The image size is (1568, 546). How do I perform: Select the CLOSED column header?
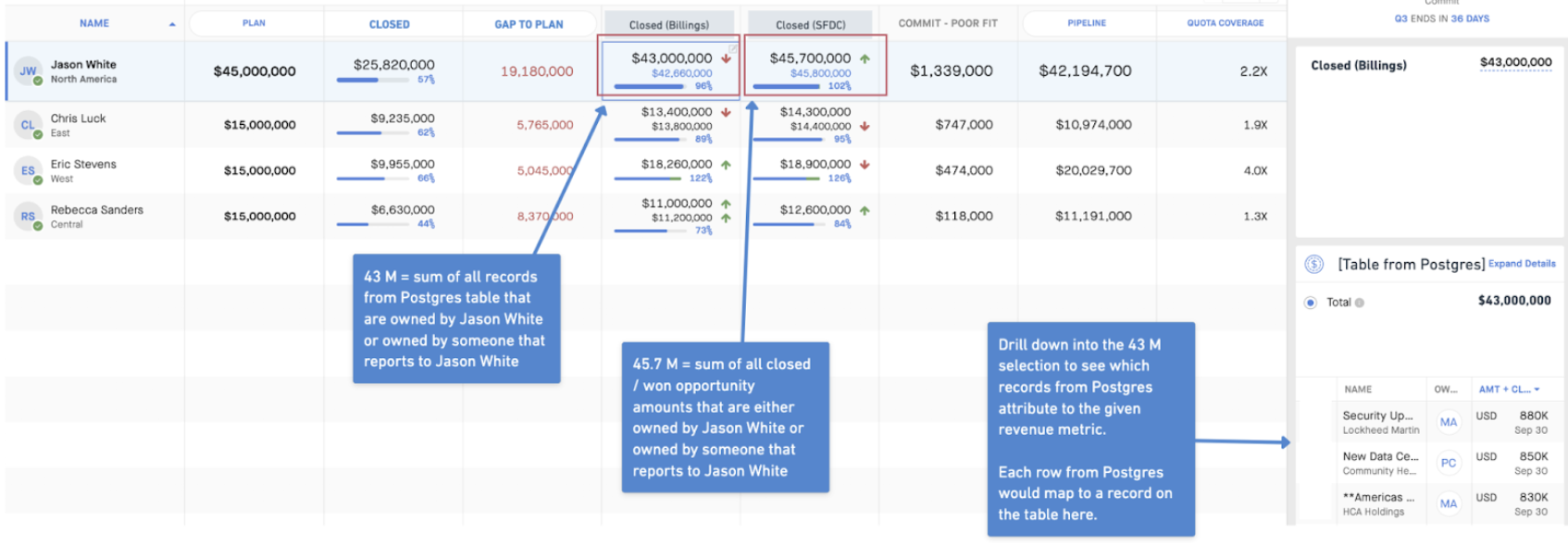tap(390, 24)
